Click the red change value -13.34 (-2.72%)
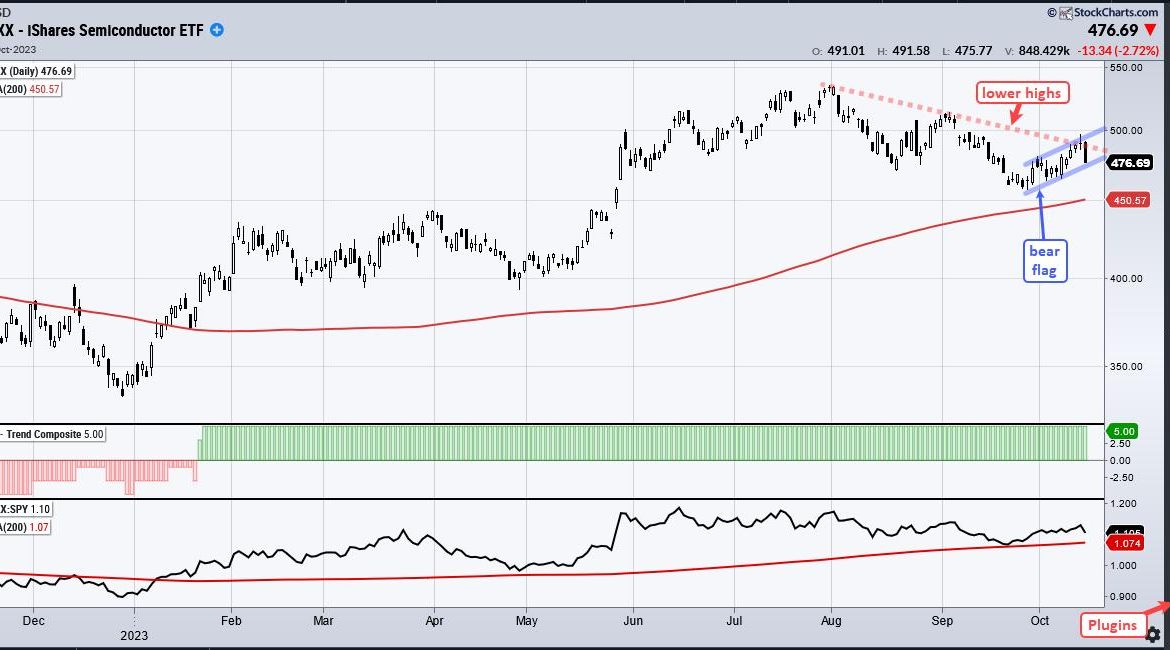The image size is (1170, 650). (1118, 51)
